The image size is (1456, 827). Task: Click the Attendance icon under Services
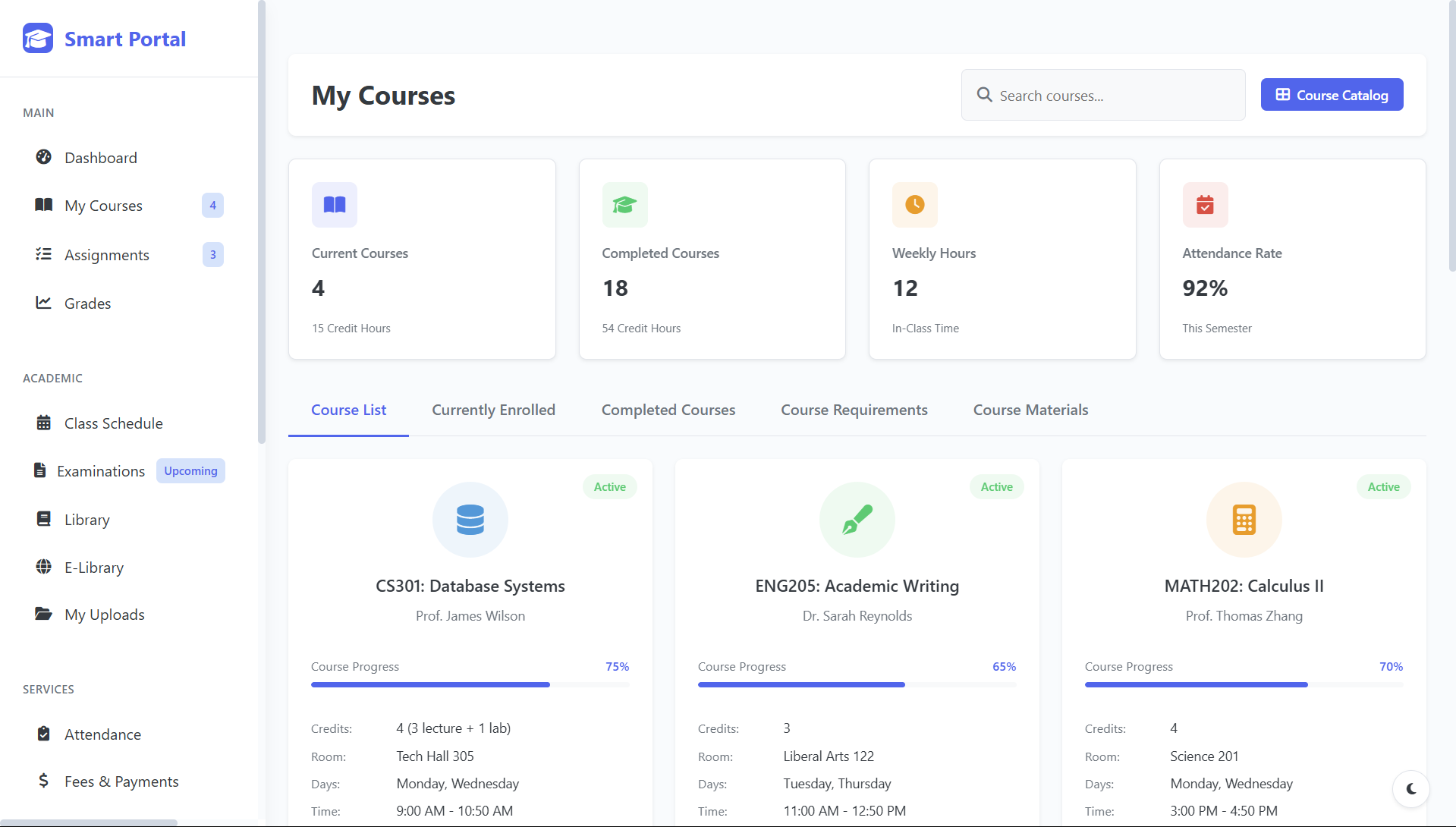(44, 734)
